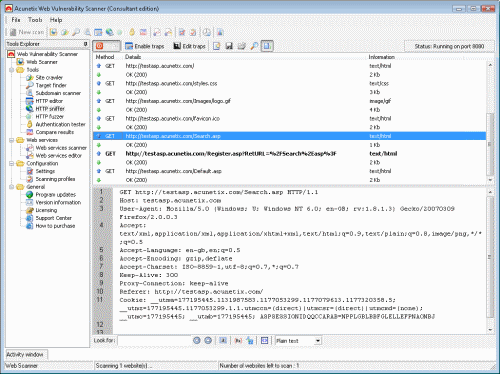The height and width of the screenshot is (374, 500).
Task: Click the padlock icon in main toolbar
Action: click(132, 32)
